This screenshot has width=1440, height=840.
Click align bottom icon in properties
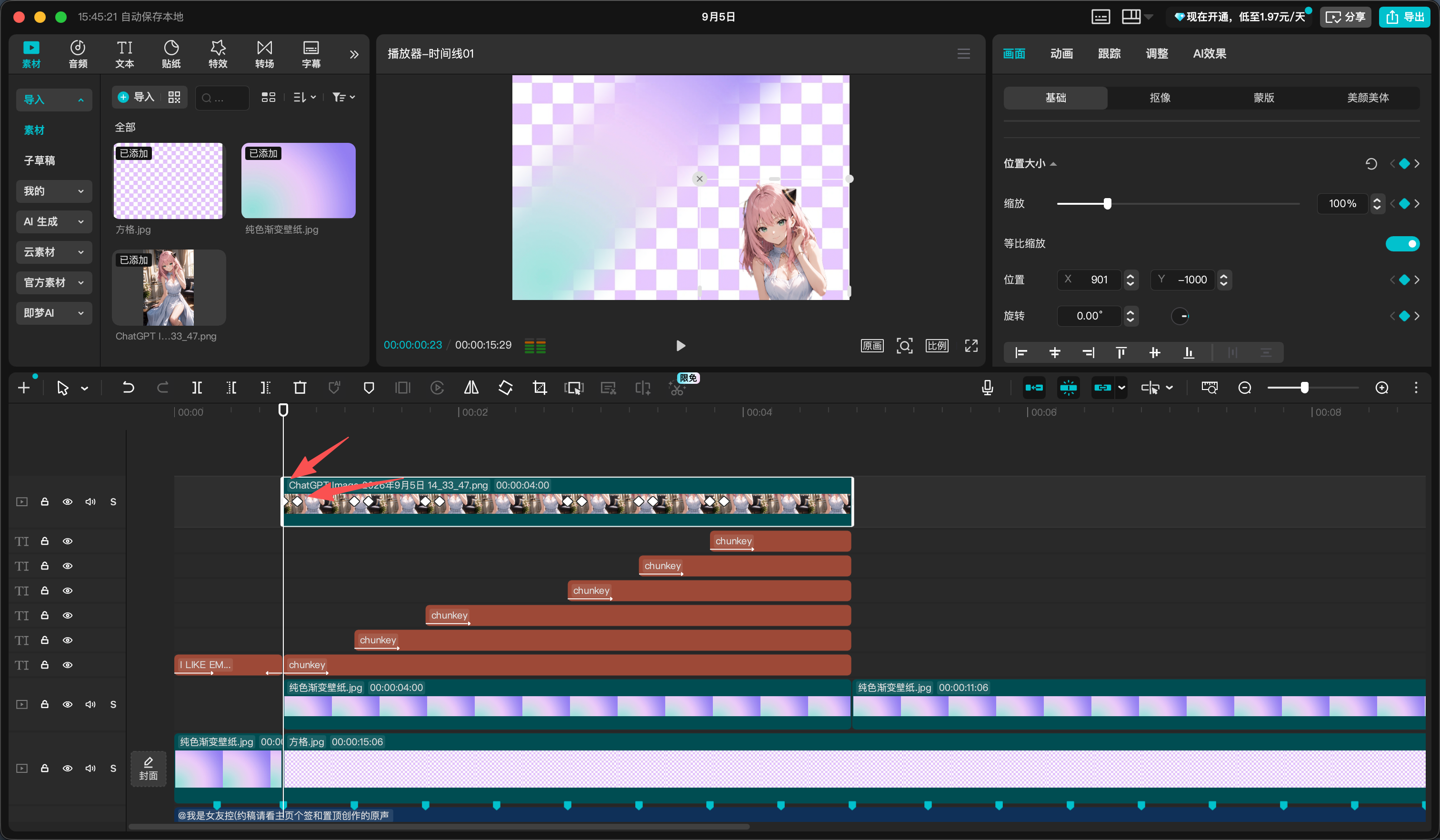pyautogui.click(x=1189, y=352)
